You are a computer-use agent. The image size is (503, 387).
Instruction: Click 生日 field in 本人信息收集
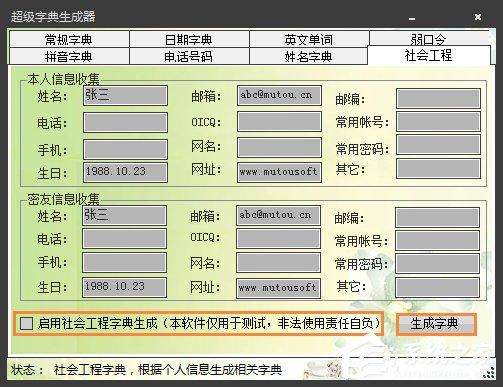tap(125, 172)
